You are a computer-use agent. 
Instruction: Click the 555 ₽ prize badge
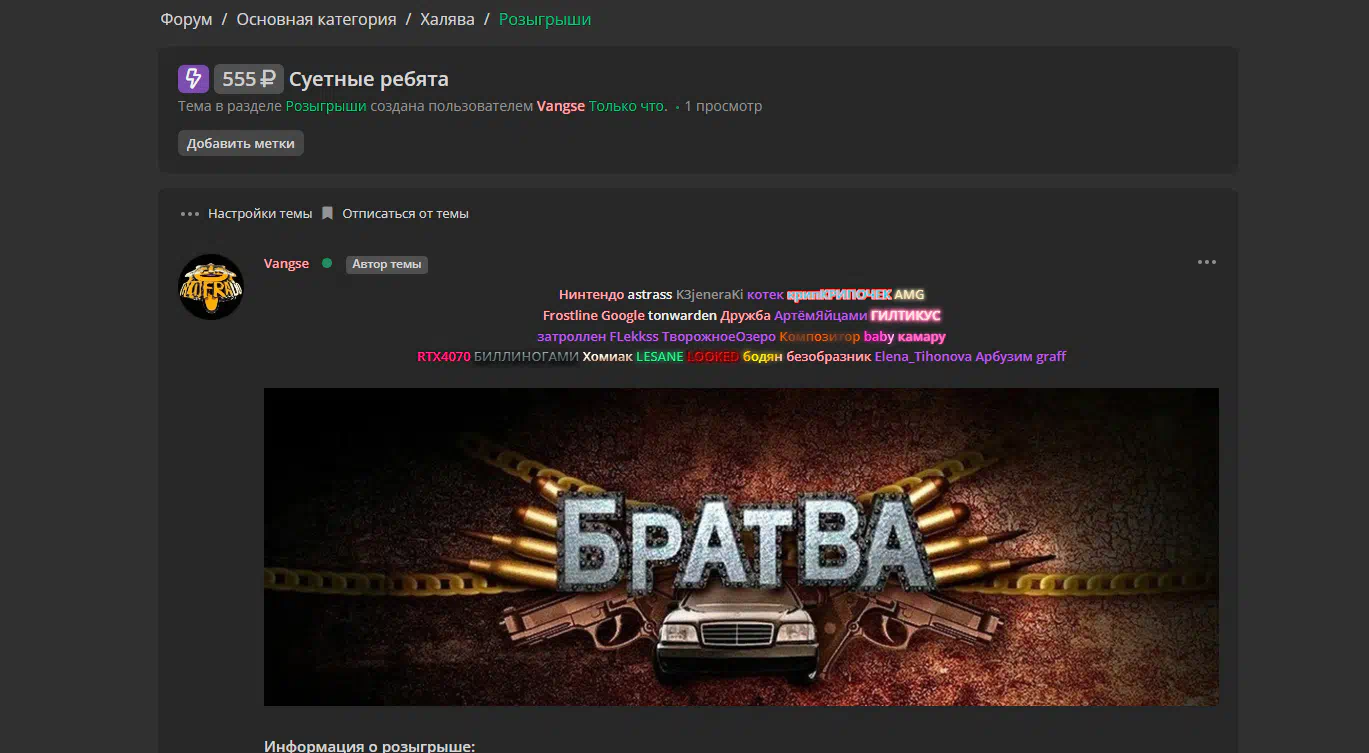tap(248, 79)
